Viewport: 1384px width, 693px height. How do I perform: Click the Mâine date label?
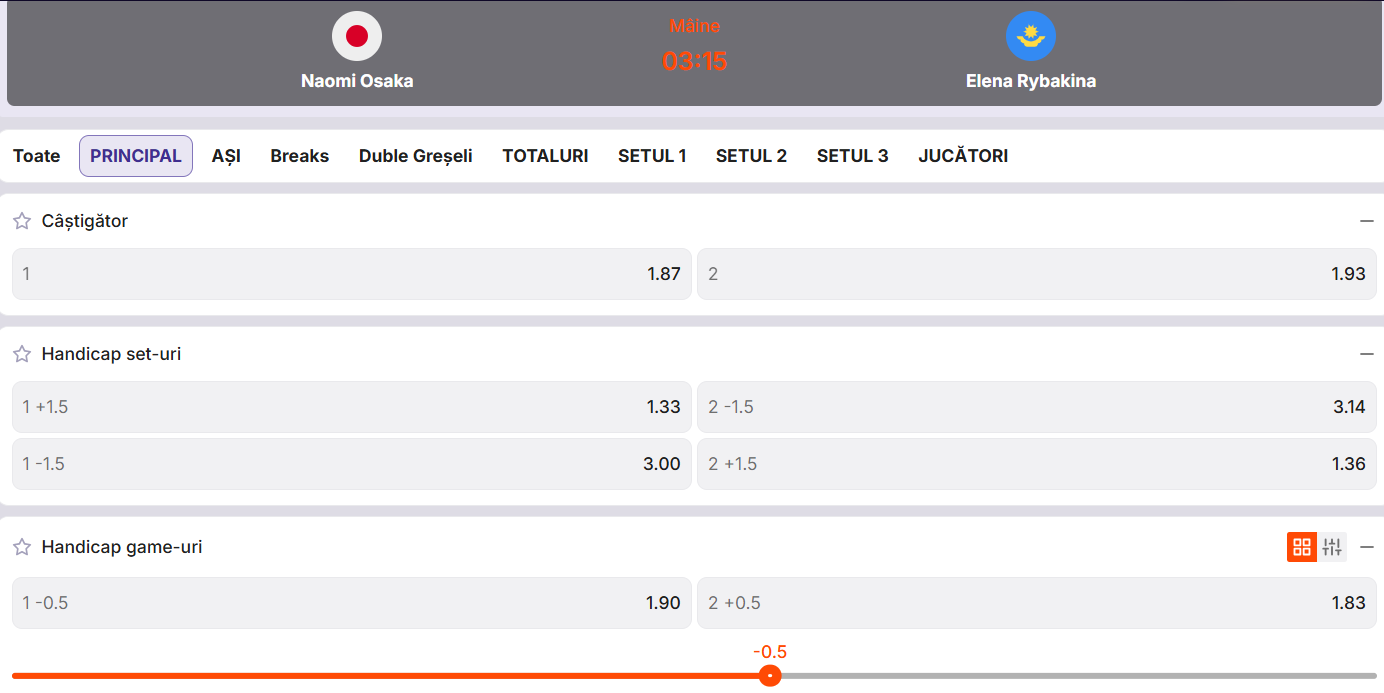[695, 26]
